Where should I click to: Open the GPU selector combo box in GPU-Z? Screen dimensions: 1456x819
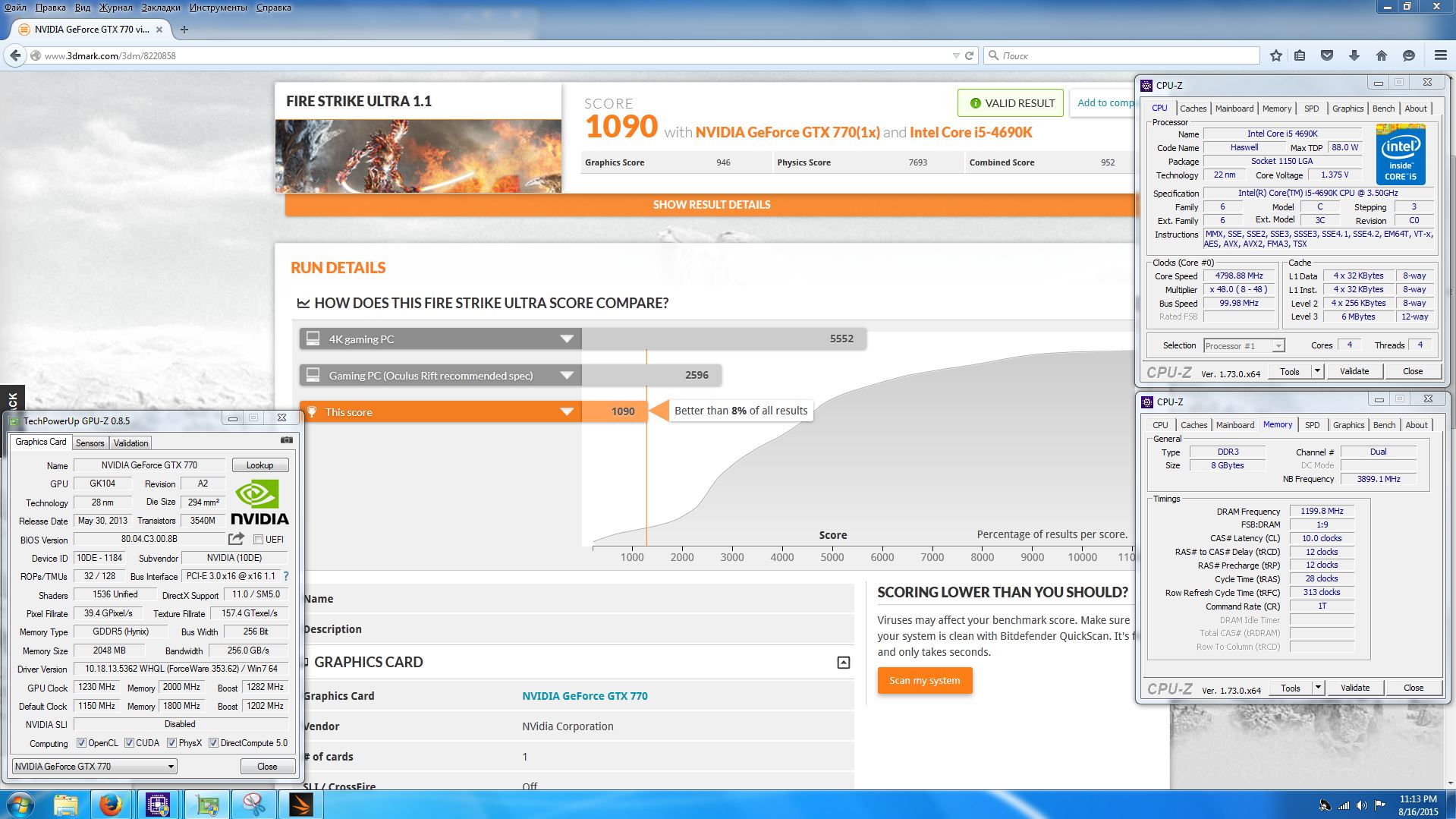pyautogui.click(x=95, y=766)
